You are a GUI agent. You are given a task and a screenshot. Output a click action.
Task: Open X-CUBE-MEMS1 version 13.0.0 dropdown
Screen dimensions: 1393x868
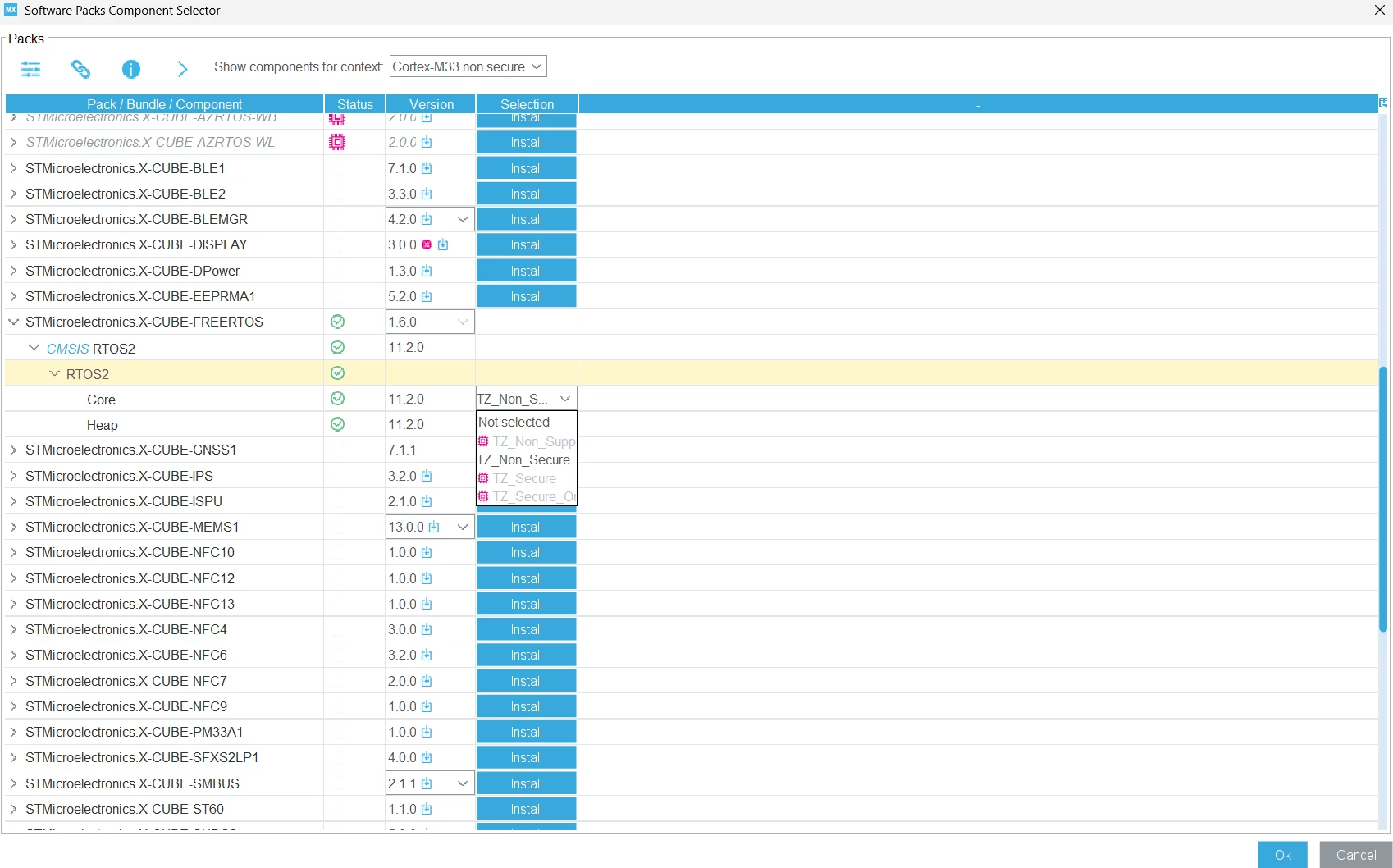[430, 527]
